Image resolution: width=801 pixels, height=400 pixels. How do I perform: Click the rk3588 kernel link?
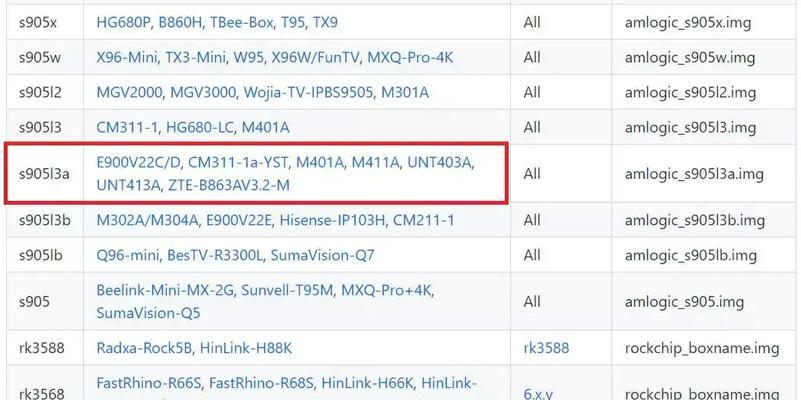pyautogui.click(x=546, y=349)
